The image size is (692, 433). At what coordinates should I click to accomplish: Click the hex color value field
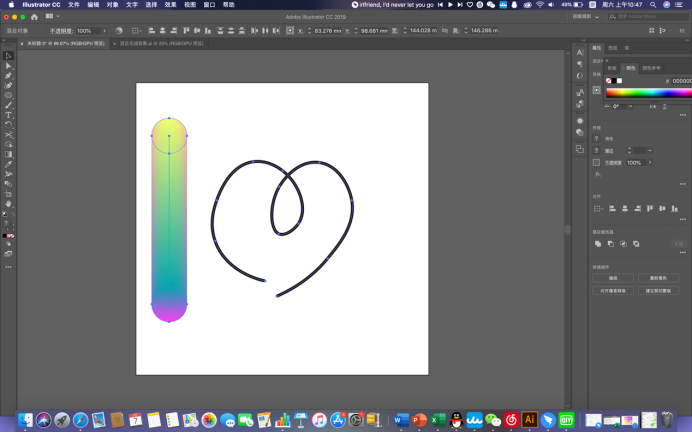[x=682, y=81]
